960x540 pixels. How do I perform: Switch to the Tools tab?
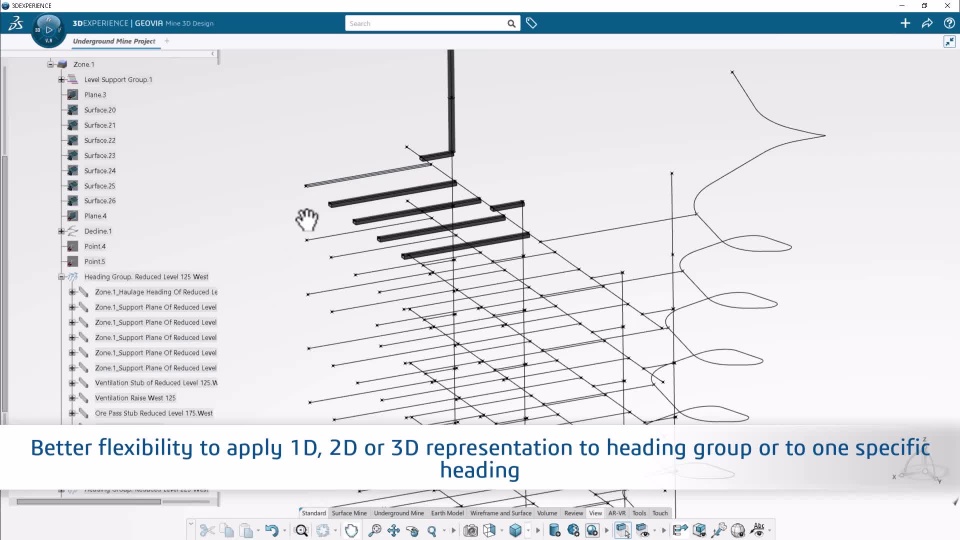click(639, 513)
